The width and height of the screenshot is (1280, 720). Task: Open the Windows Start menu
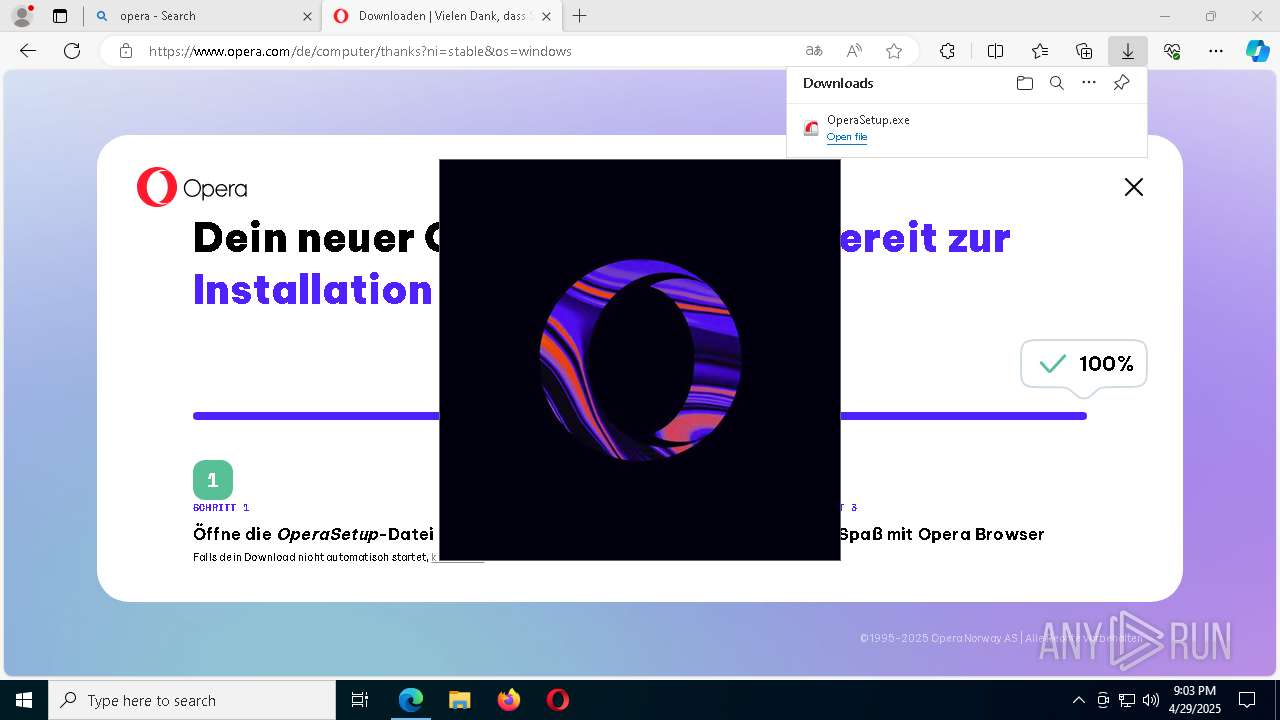[24, 700]
